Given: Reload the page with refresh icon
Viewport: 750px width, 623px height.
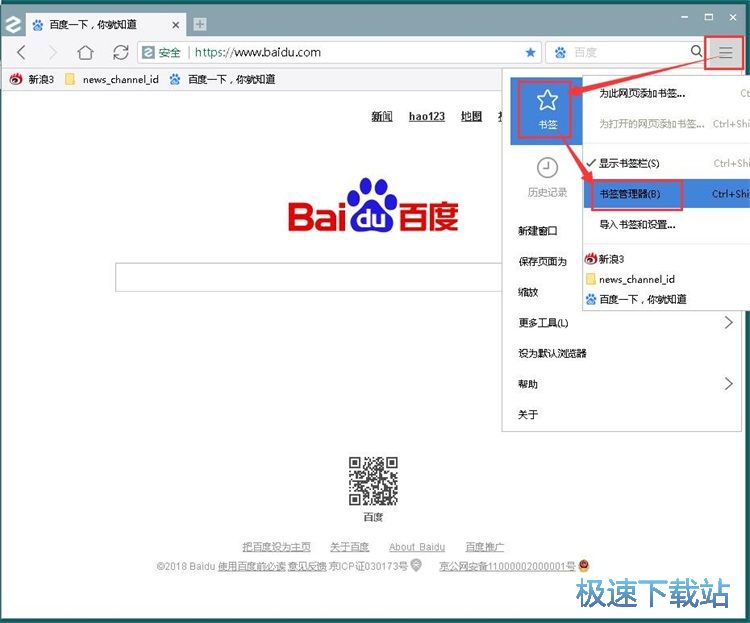Looking at the screenshot, I should click(121, 52).
